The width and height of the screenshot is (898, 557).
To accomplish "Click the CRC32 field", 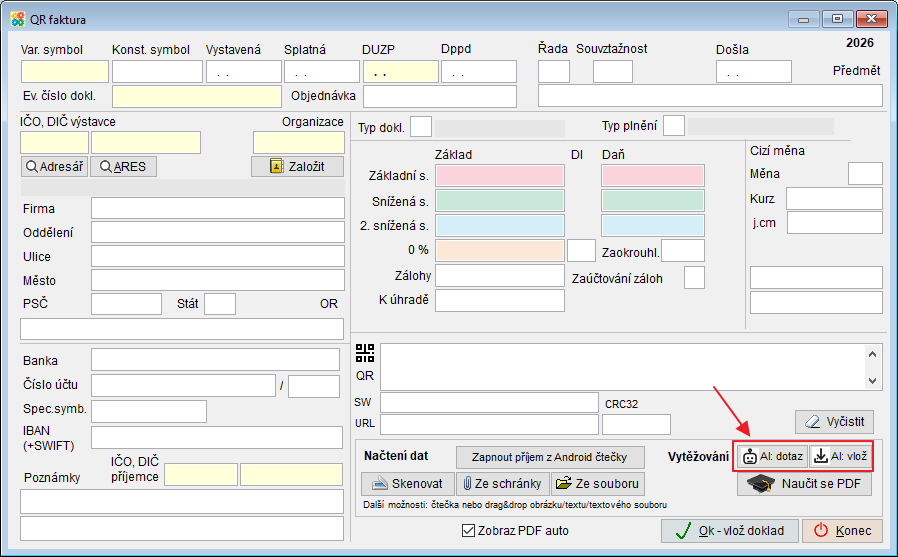I will [x=636, y=424].
